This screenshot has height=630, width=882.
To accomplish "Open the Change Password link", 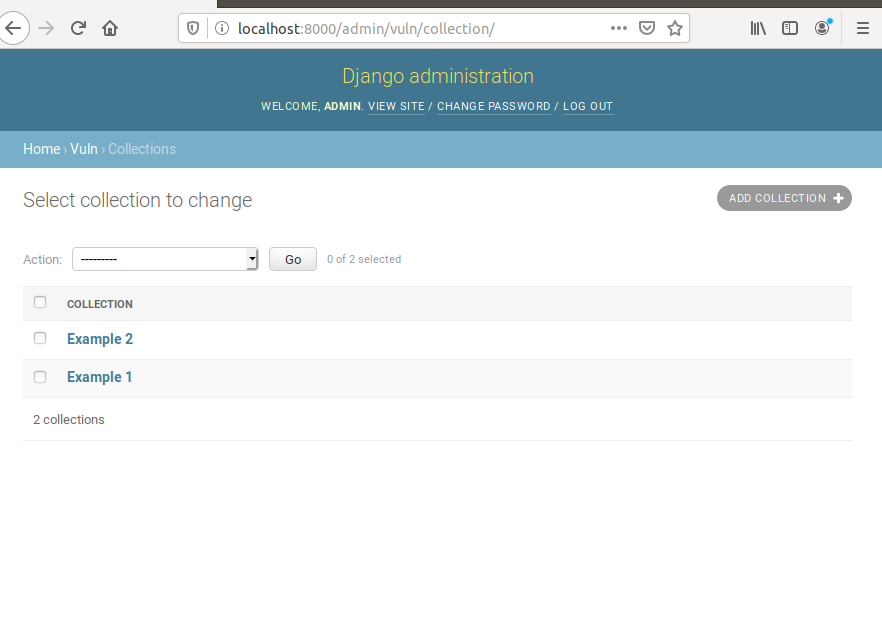I will point(493,106).
